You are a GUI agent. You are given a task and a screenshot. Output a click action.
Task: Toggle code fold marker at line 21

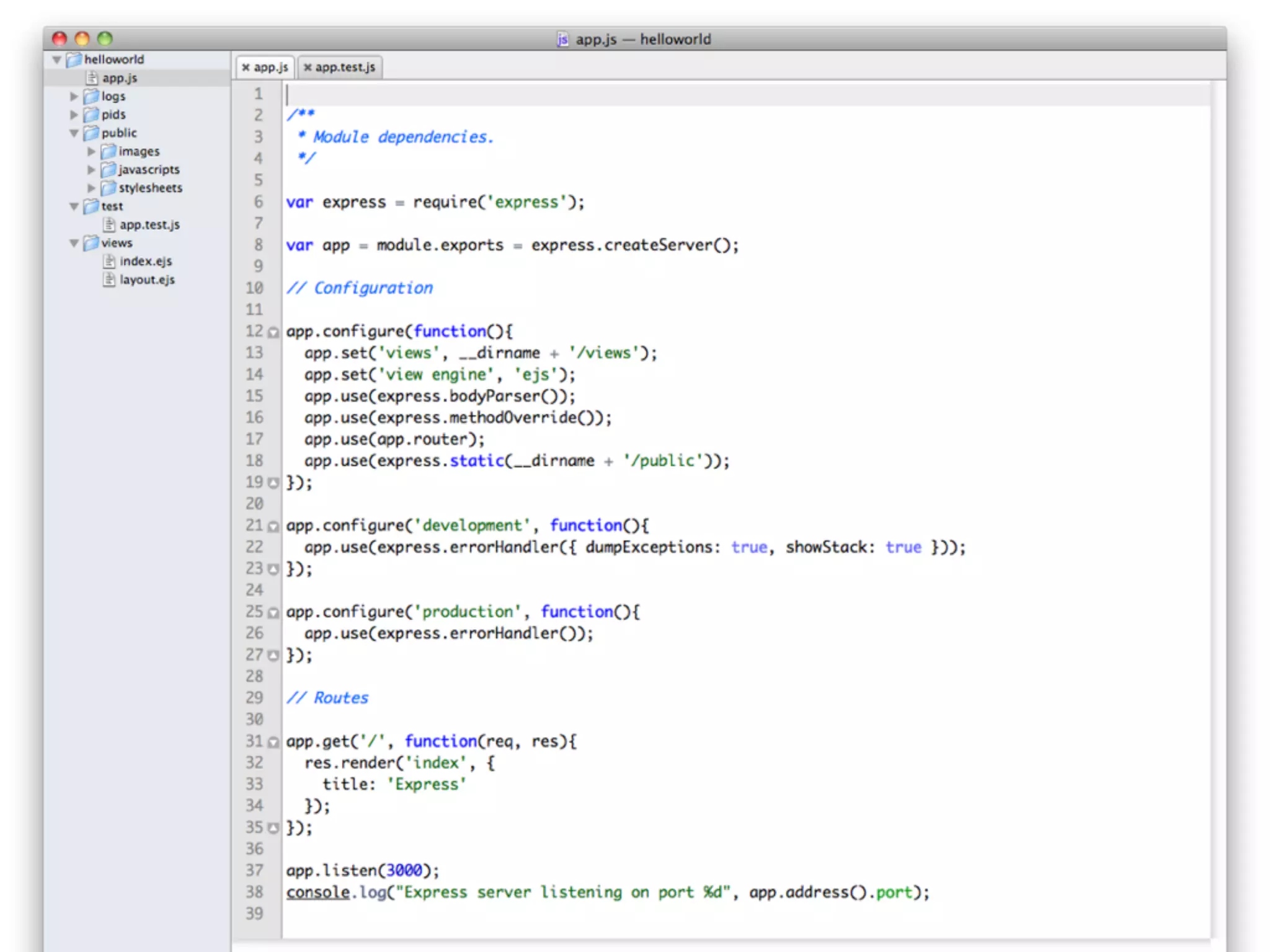273,527
